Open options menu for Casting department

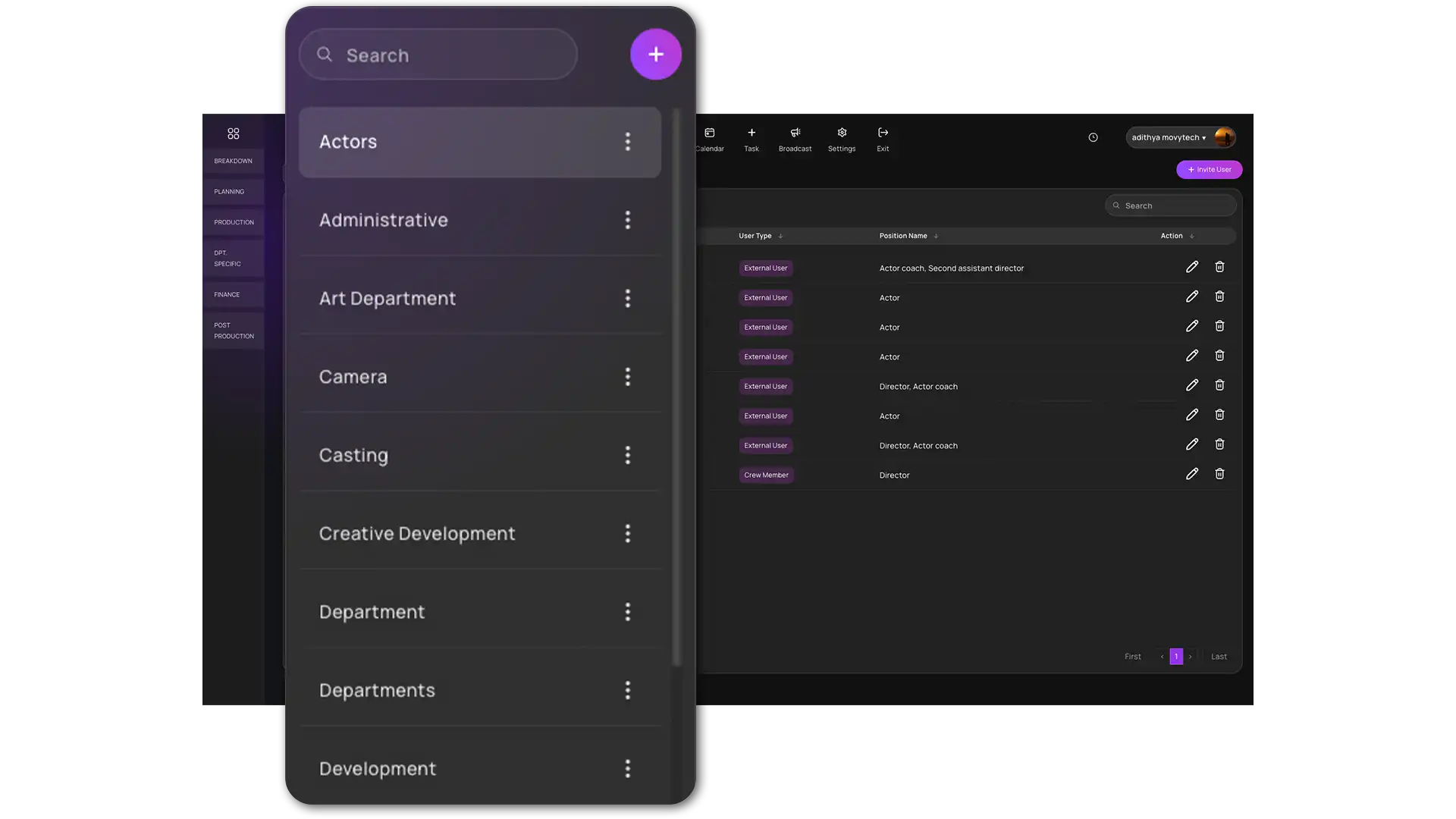pos(628,455)
